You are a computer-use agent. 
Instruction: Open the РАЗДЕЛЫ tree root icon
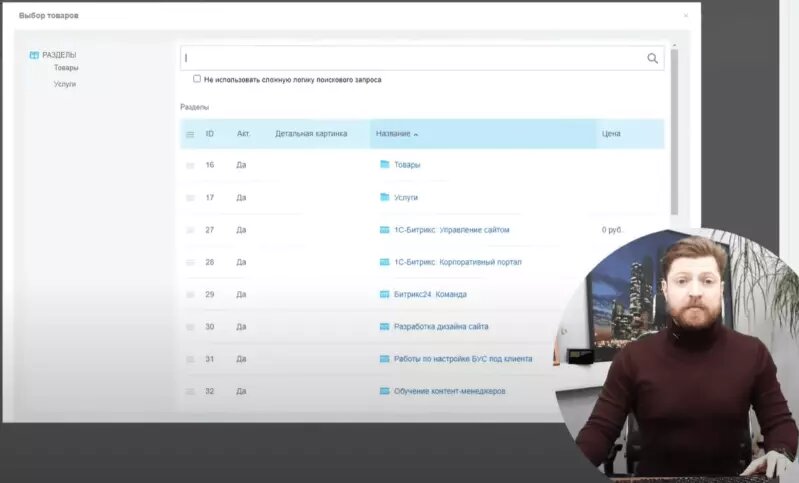[x=34, y=55]
